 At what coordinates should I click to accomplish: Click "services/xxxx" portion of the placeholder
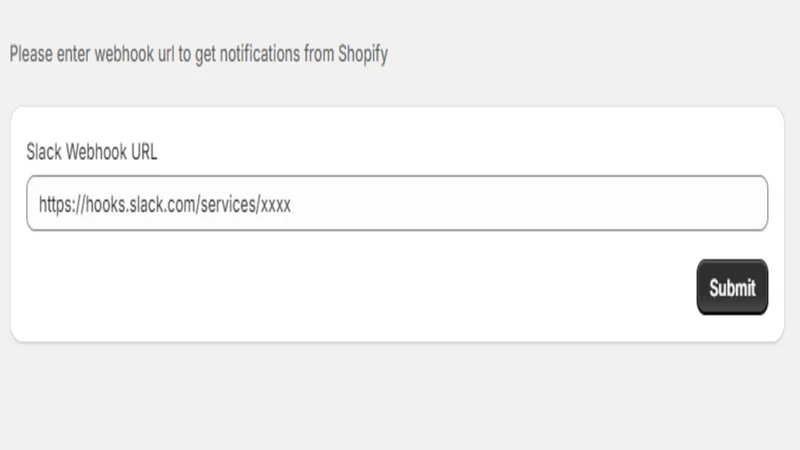pyautogui.click(x=246, y=205)
